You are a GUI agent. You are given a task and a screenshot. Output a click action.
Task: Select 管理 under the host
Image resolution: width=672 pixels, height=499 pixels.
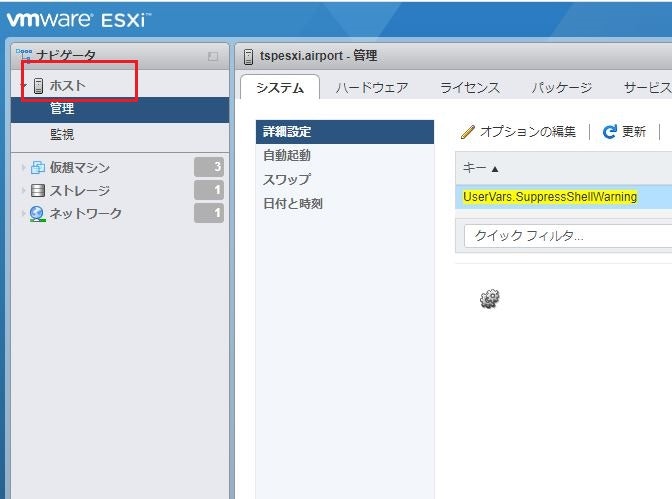(x=120, y=109)
